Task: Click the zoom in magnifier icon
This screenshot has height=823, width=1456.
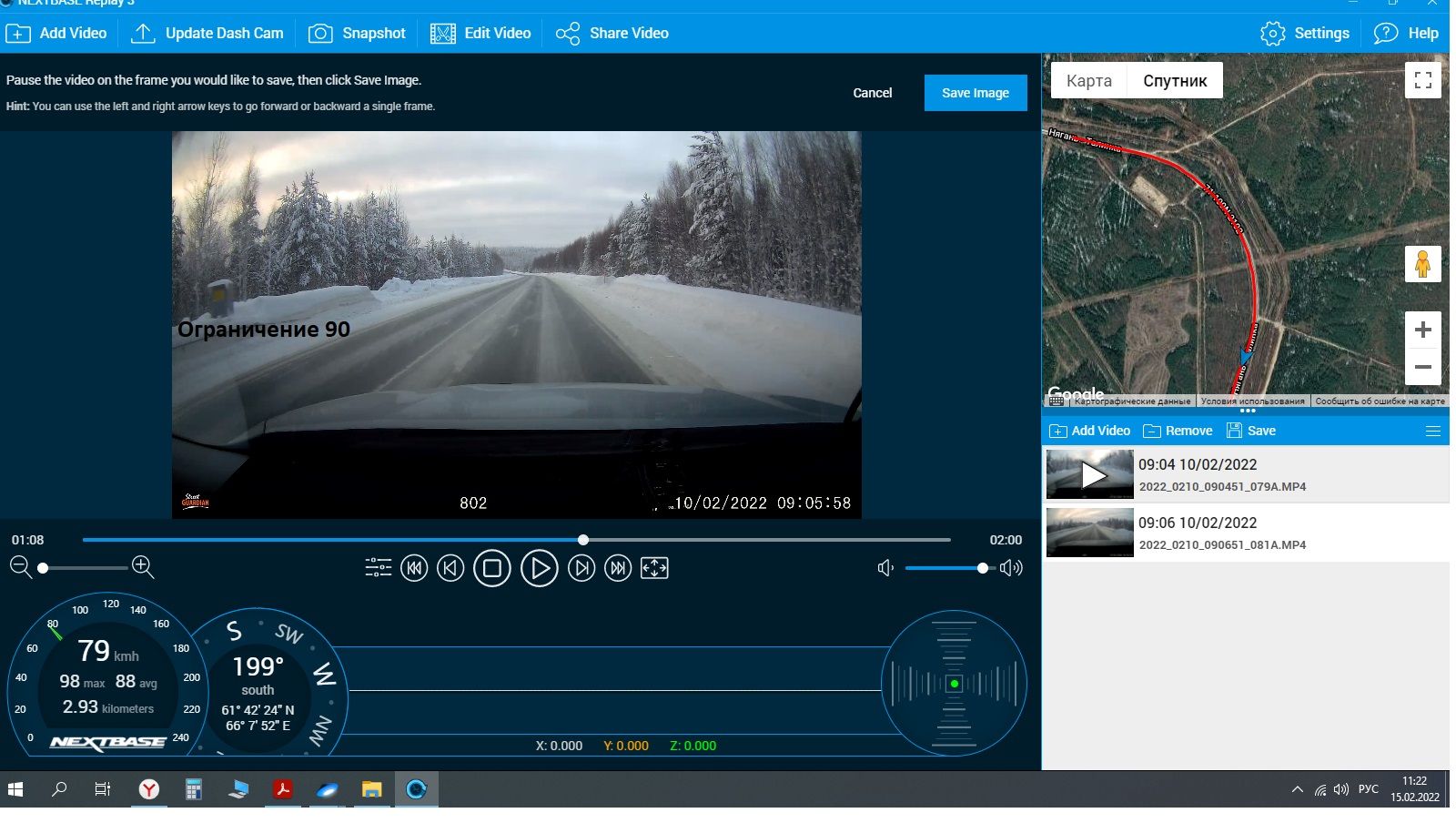Action: click(x=143, y=567)
